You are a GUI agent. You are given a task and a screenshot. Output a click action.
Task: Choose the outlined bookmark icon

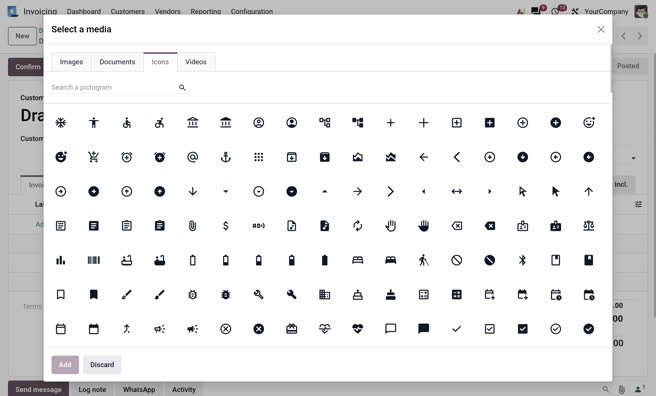(x=61, y=294)
